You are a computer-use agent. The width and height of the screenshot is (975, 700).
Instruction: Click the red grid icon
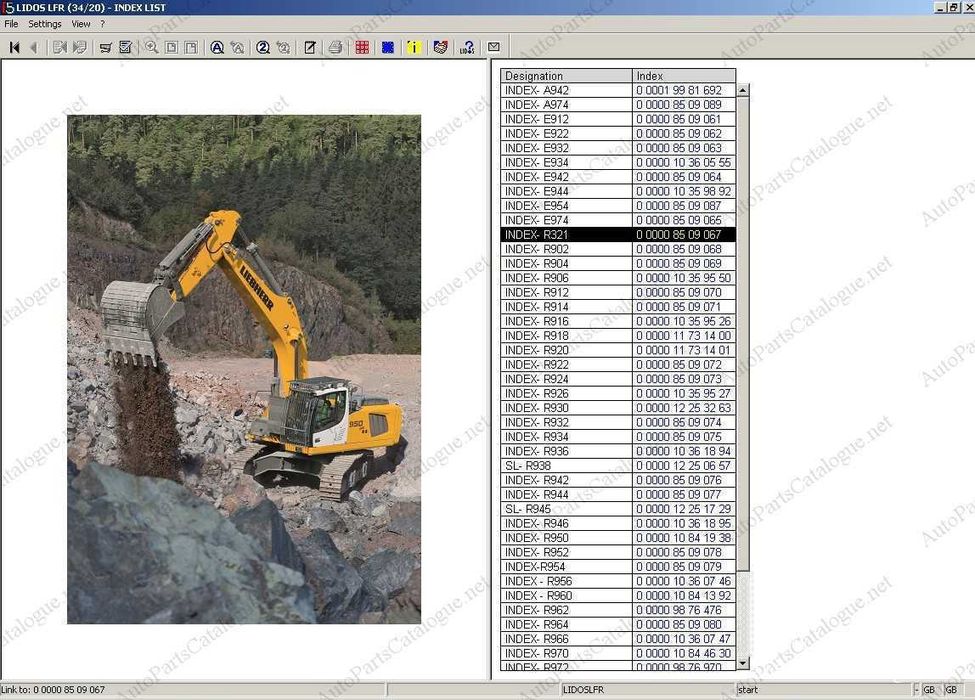tap(363, 47)
